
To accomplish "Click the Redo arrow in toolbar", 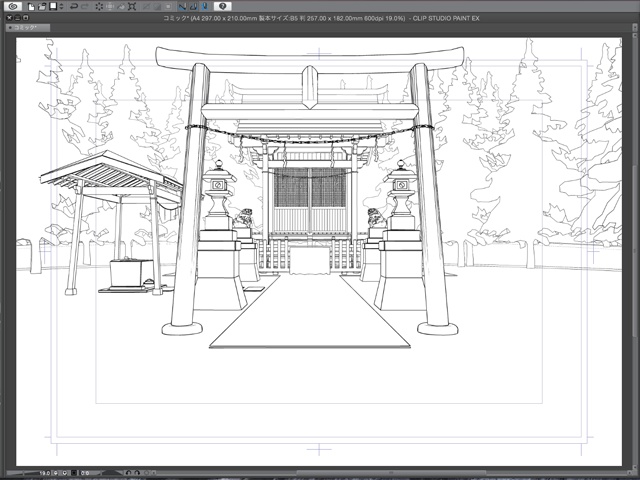I will [85, 7].
